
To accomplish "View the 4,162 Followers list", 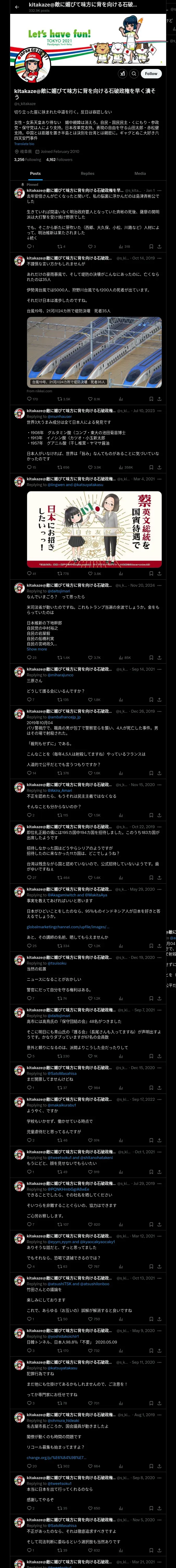I will (x=59, y=159).
